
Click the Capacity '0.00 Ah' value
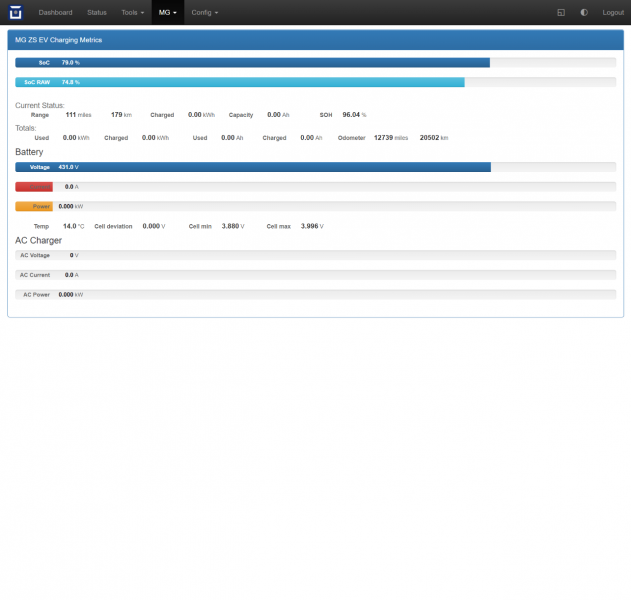point(278,115)
